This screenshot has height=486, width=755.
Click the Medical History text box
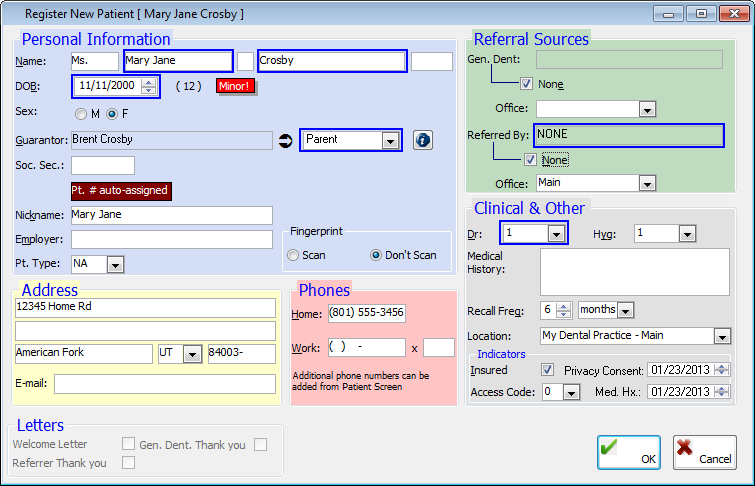pyautogui.click(x=634, y=272)
